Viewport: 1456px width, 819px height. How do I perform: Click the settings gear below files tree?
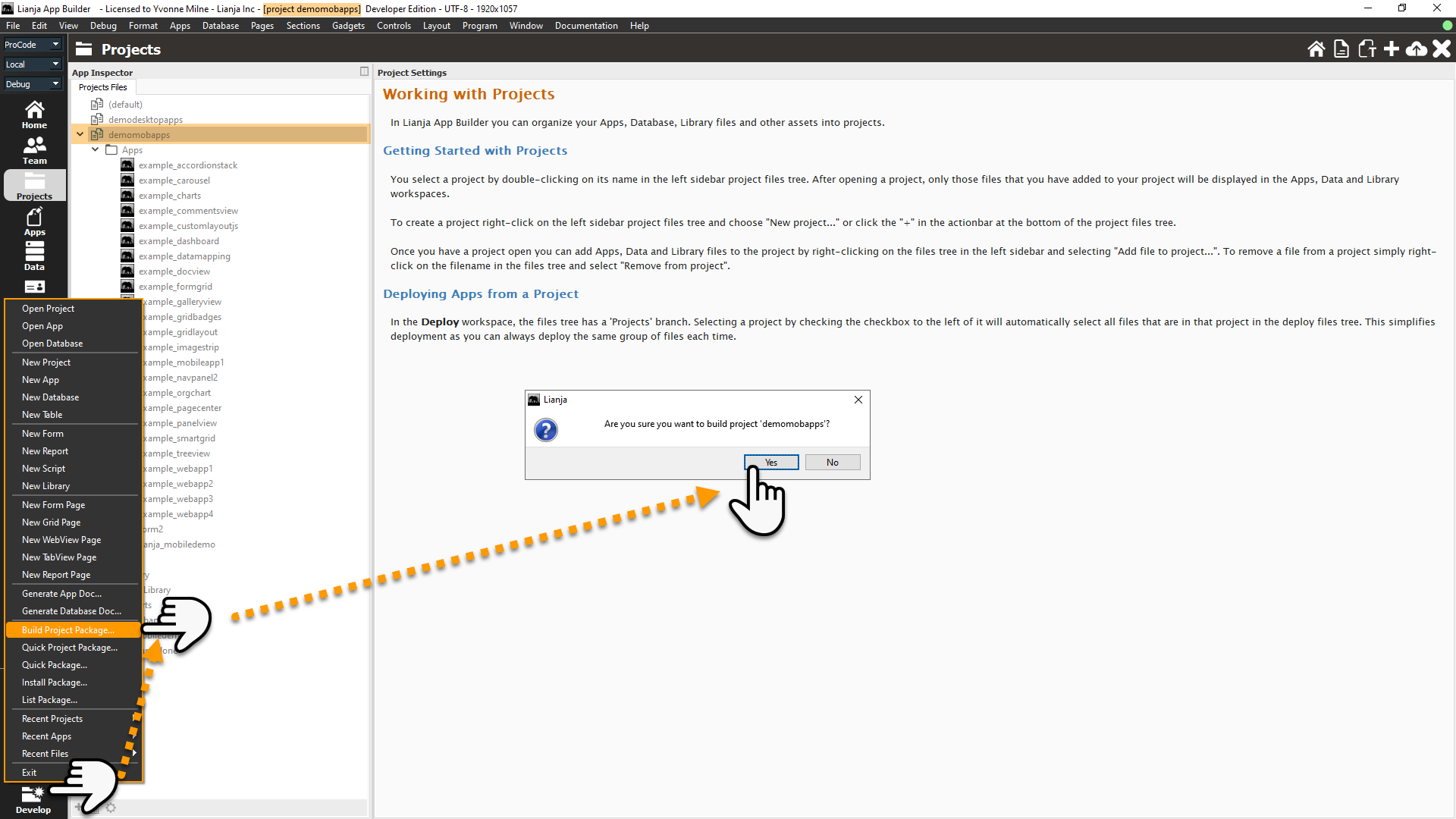click(111, 808)
